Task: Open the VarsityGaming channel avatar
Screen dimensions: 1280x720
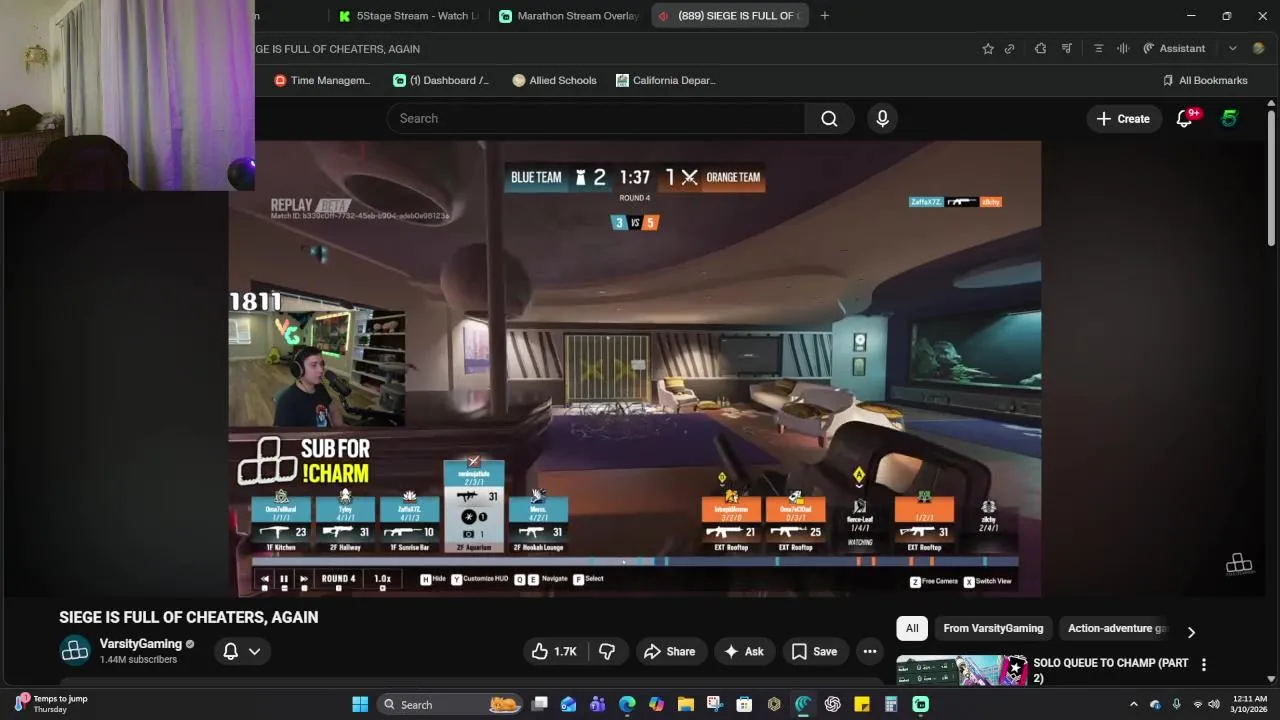Action: tap(75, 651)
